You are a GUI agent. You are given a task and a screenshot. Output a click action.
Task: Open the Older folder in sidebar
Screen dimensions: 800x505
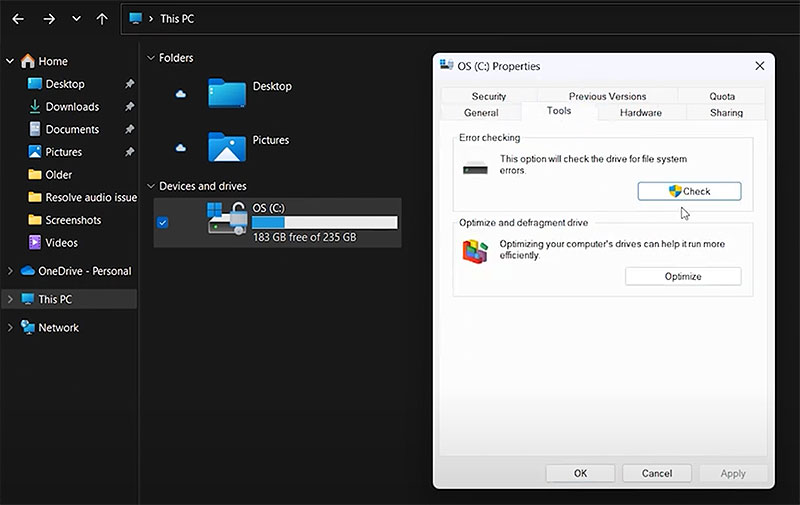click(x=58, y=174)
